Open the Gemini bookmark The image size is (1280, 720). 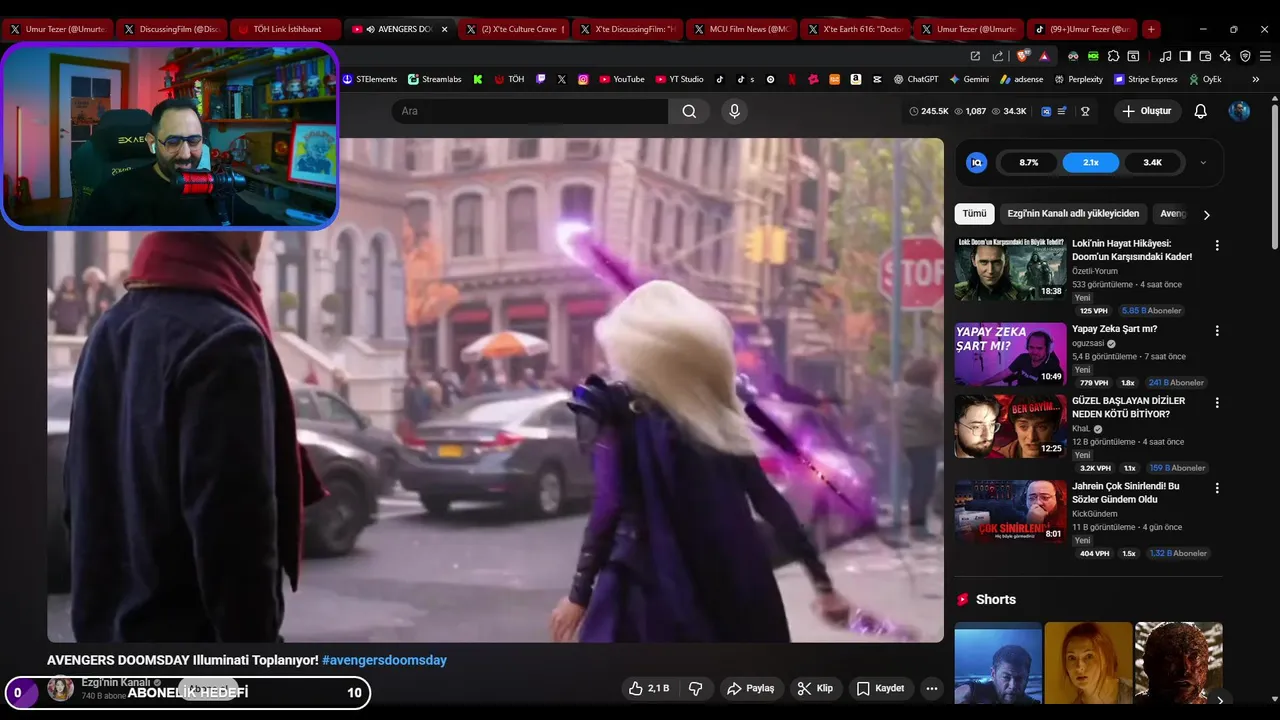click(x=969, y=79)
